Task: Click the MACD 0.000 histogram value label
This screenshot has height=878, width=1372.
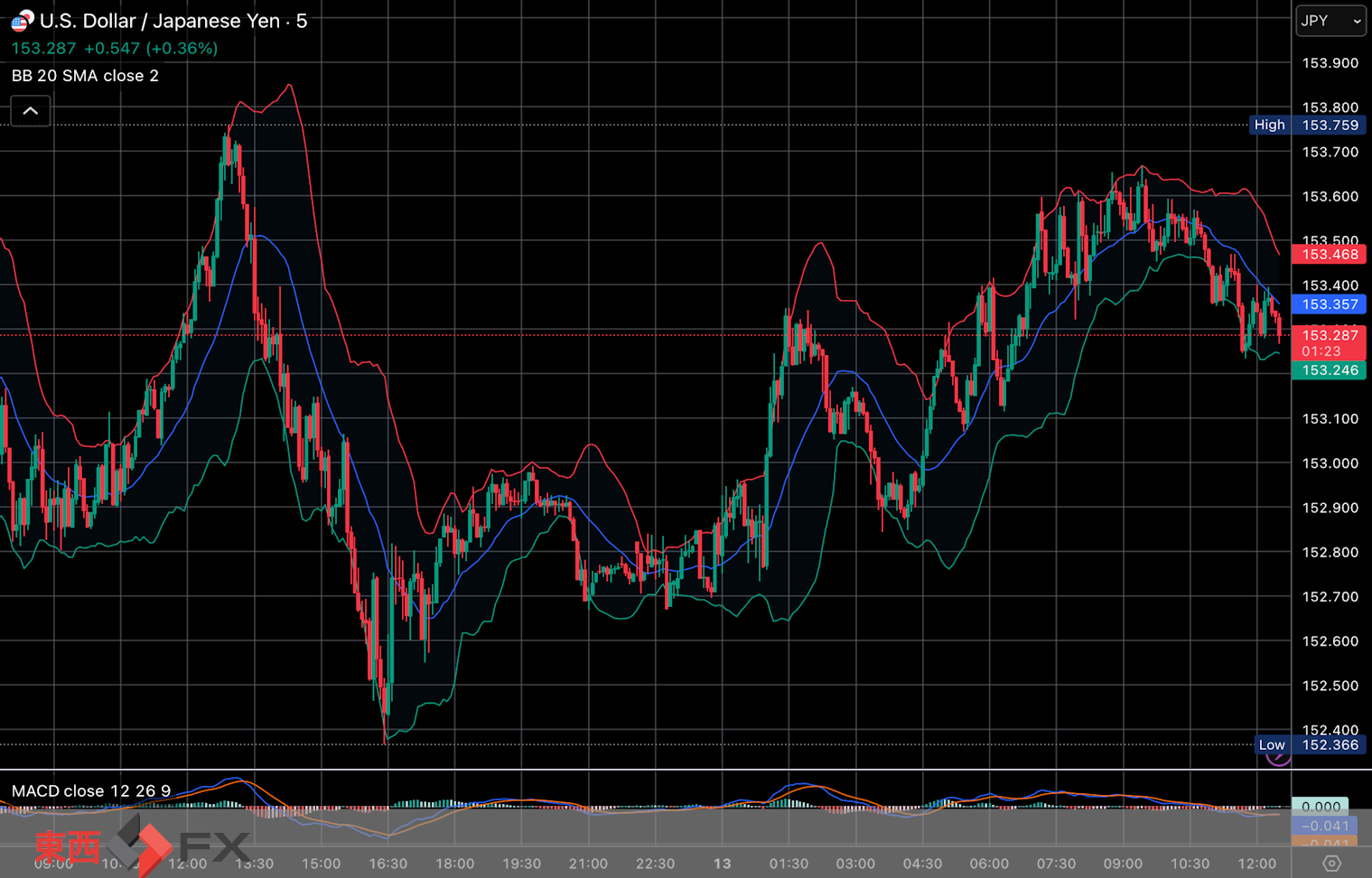Action: (x=1321, y=807)
